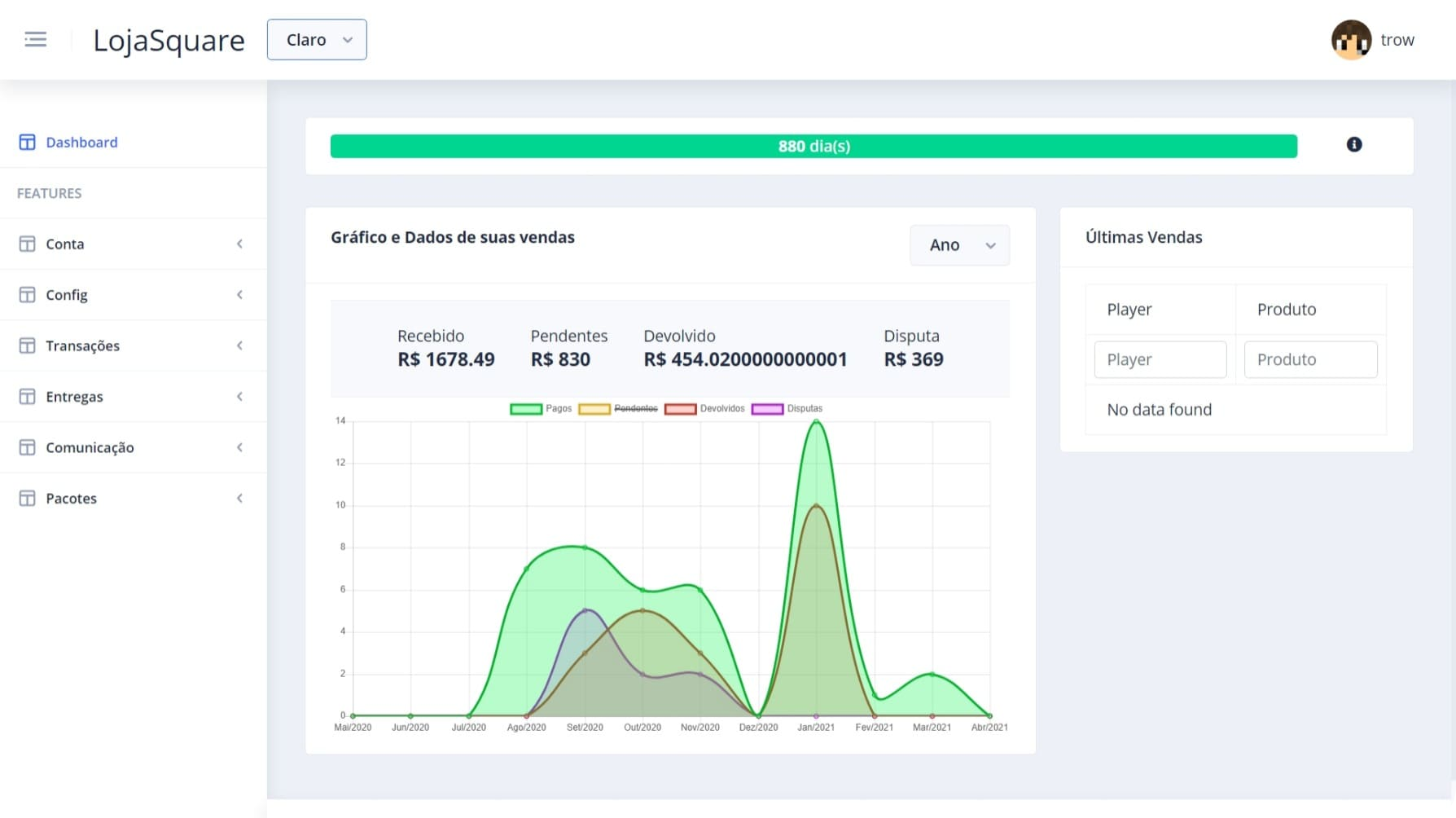The height and width of the screenshot is (818, 1456).
Task: Open the hamburger menu icon
Action: (x=36, y=39)
